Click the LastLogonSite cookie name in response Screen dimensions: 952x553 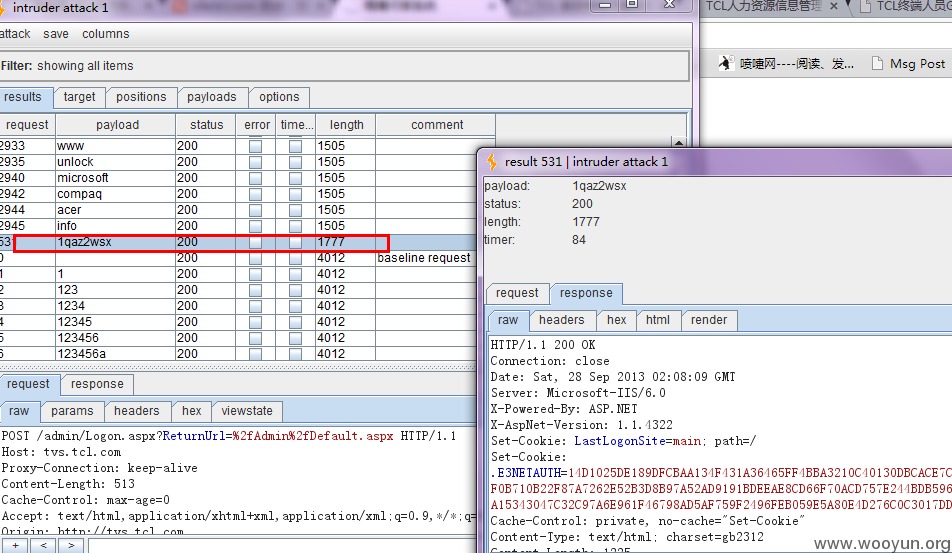[619, 441]
